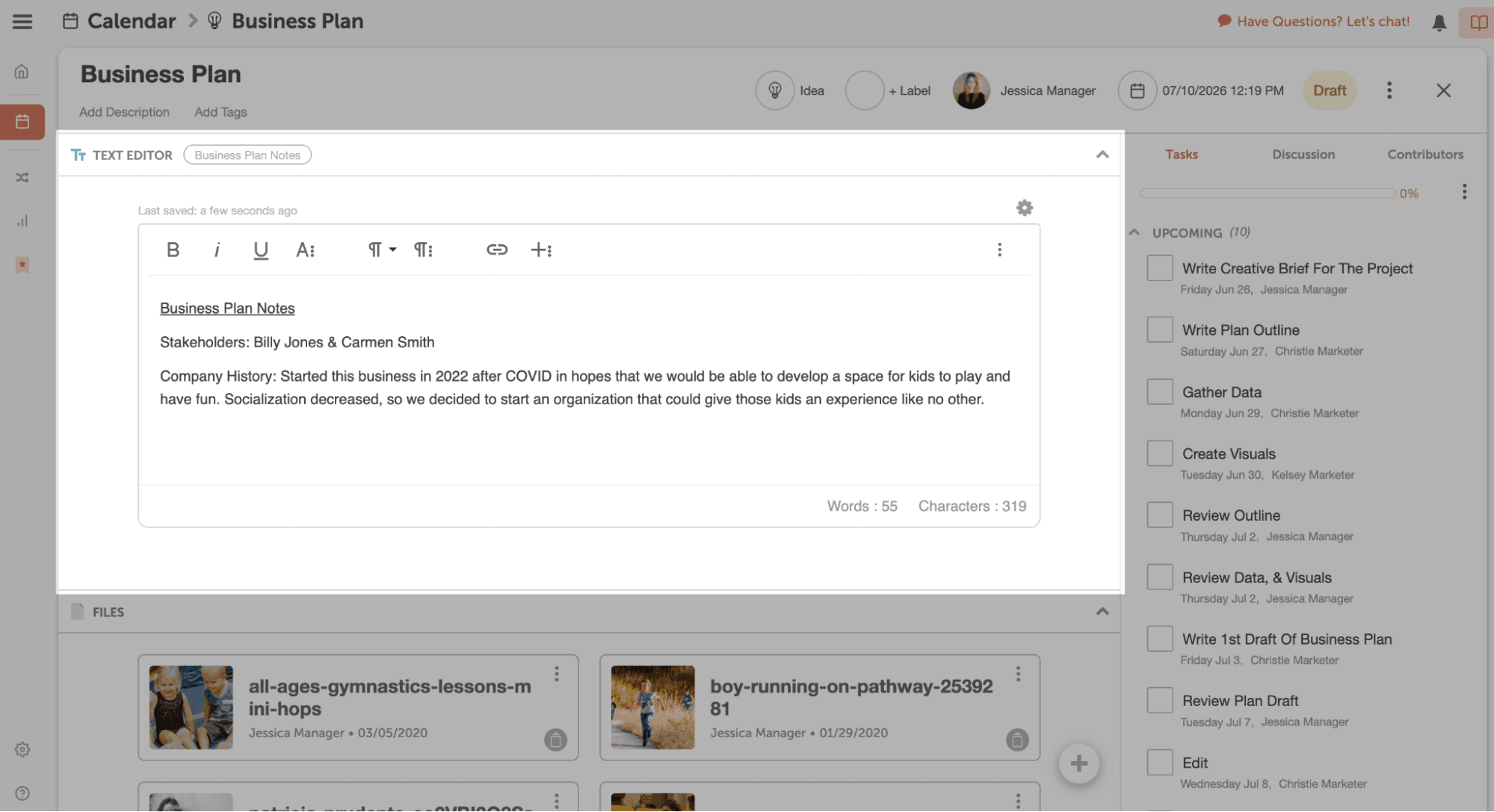The image size is (1494, 812).
Task: Collapse the Files section chevron
Action: [1102, 612]
